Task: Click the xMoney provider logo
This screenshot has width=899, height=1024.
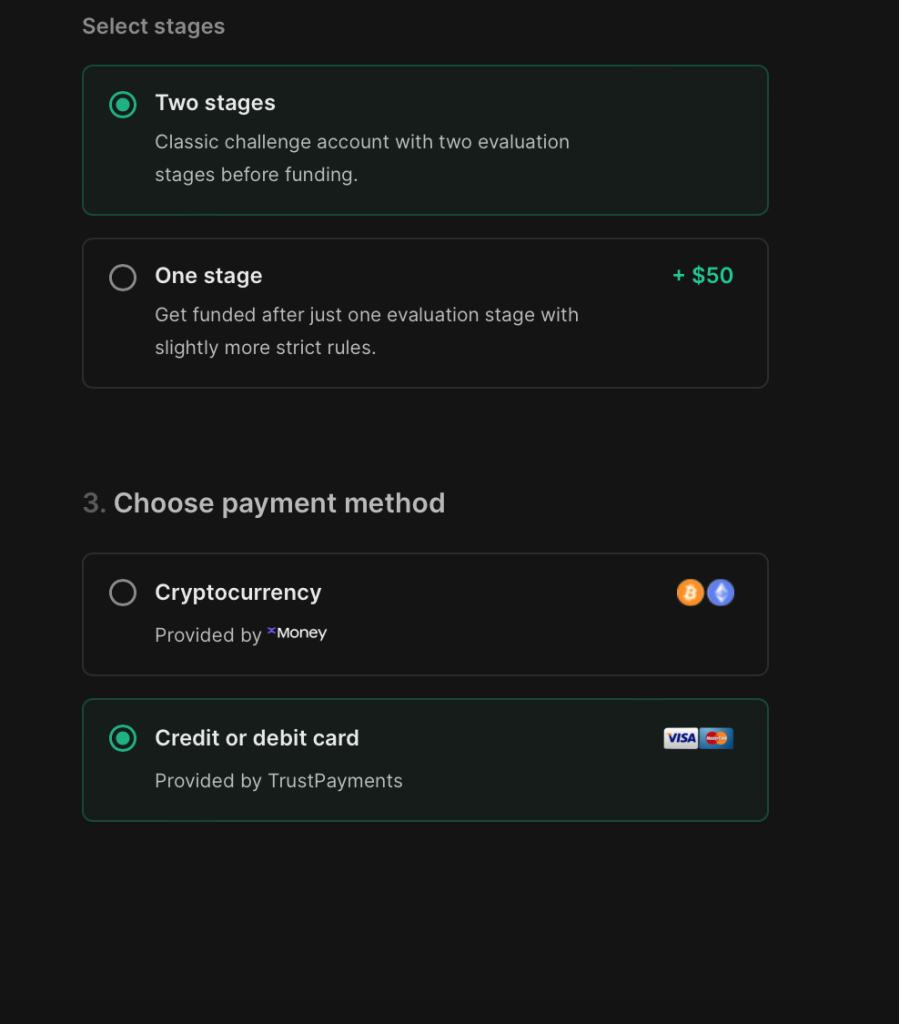Action: click(296, 633)
